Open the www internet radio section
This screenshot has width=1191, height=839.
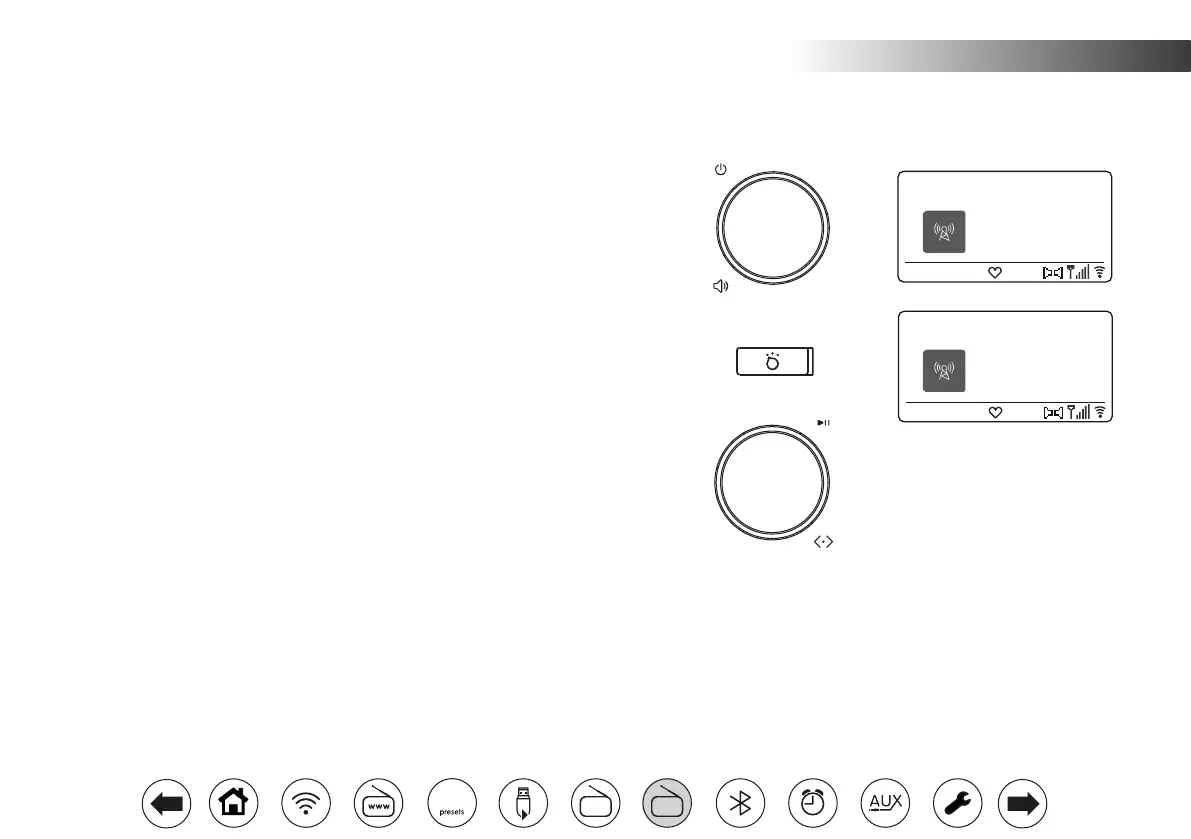coord(378,803)
